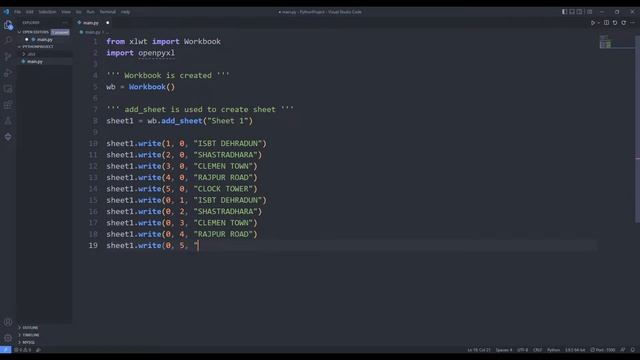Click the remote window indicator in status bar

click(x=6, y=350)
